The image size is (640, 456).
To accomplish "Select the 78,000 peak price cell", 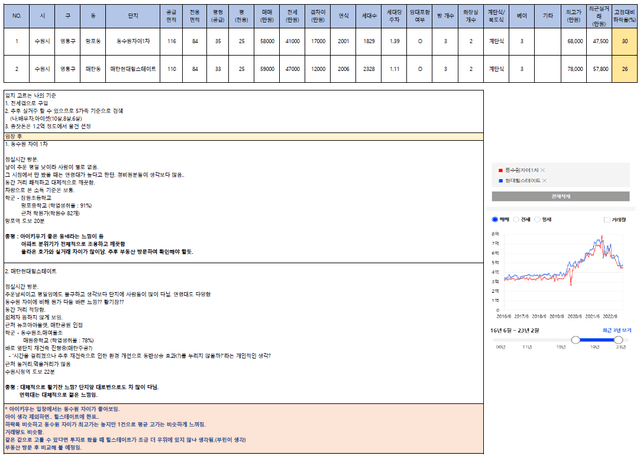I will tap(574, 69).
